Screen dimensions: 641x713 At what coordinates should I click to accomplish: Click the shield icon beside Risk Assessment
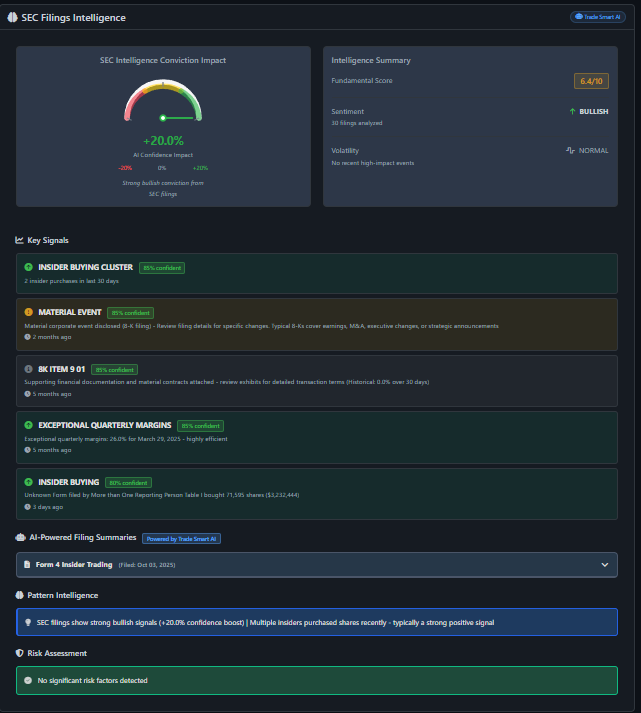point(19,653)
